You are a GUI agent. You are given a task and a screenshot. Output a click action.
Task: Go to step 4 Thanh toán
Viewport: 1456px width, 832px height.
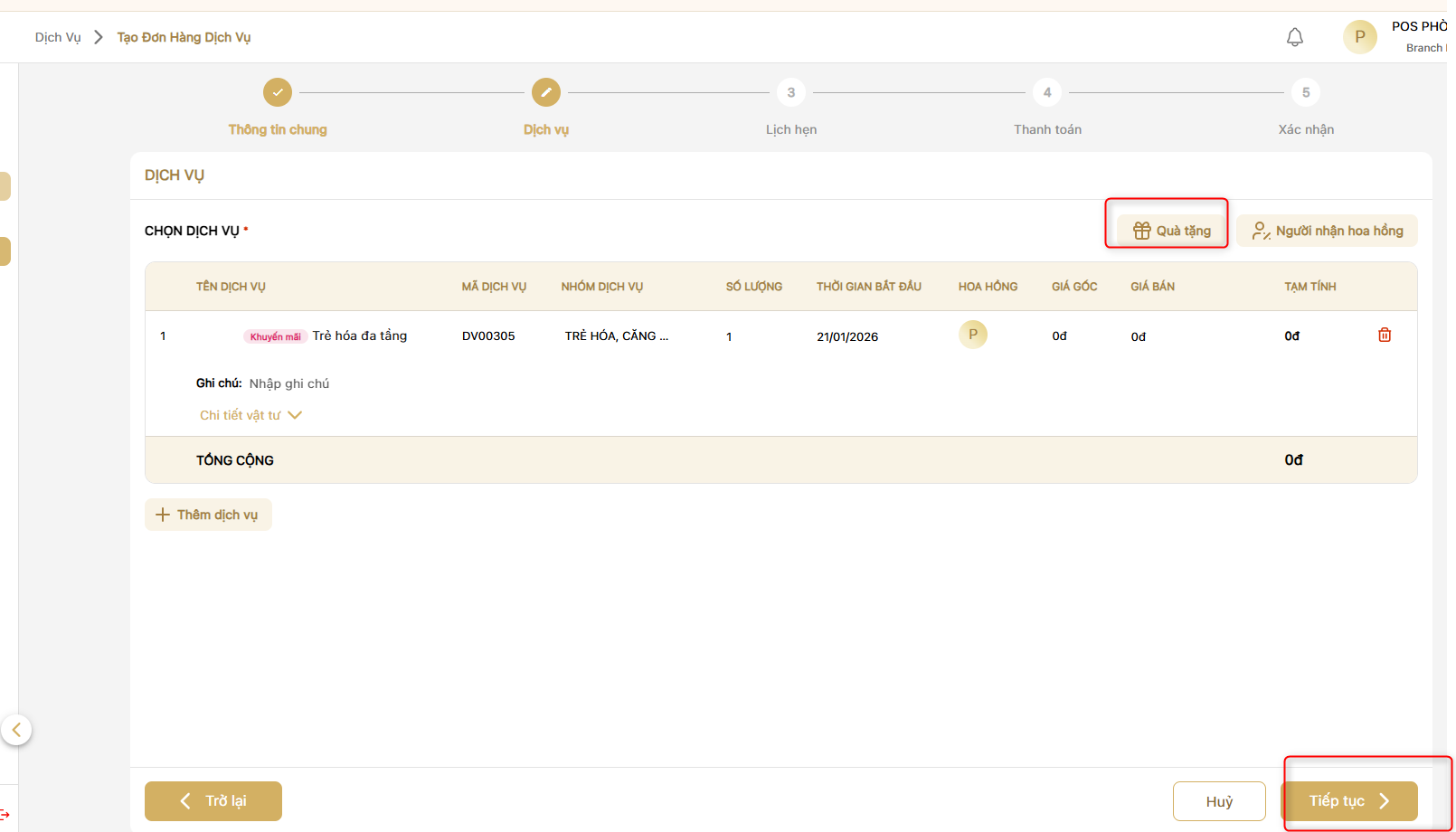pyautogui.click(x=1047, y=92)
